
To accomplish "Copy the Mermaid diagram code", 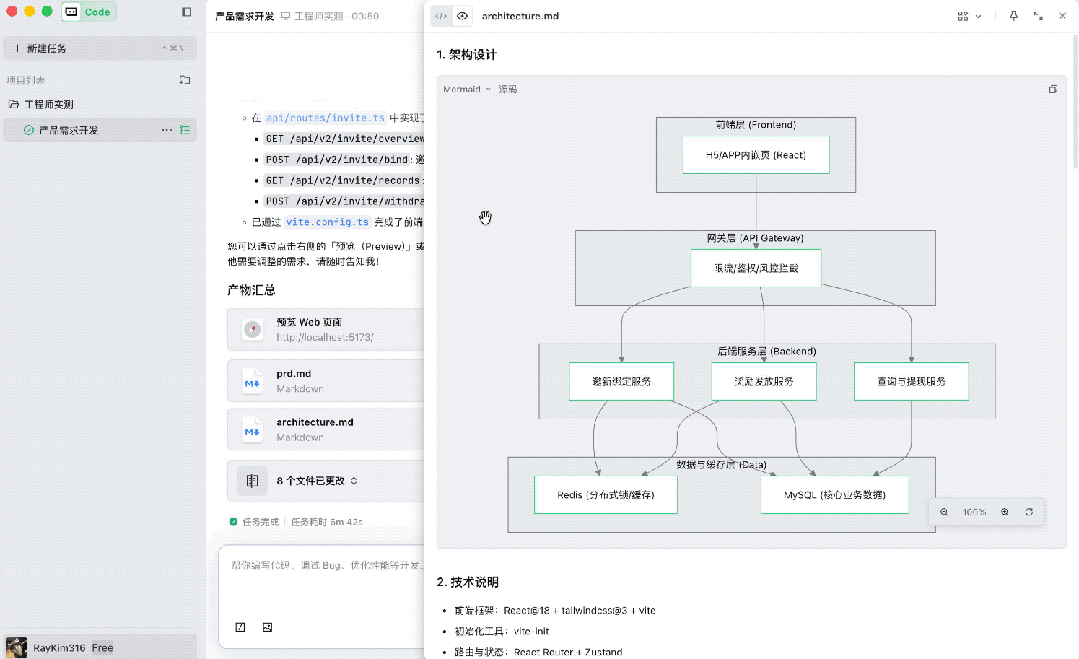I will pos(1052,89).
